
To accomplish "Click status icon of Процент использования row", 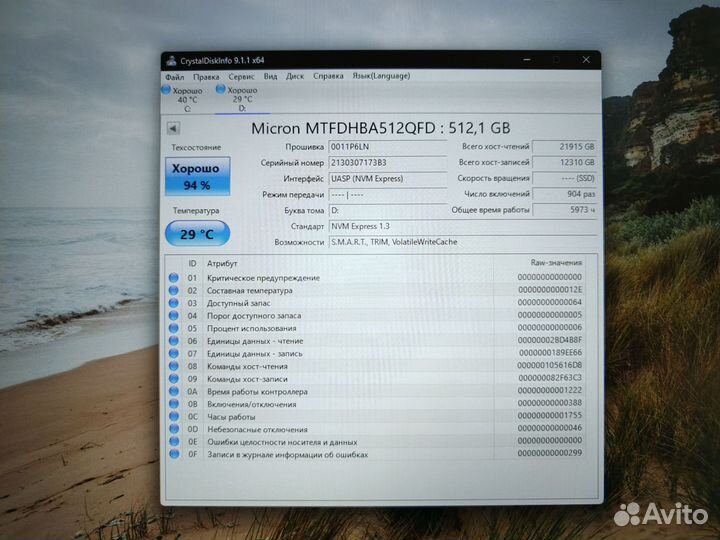I will pos(174,328).
